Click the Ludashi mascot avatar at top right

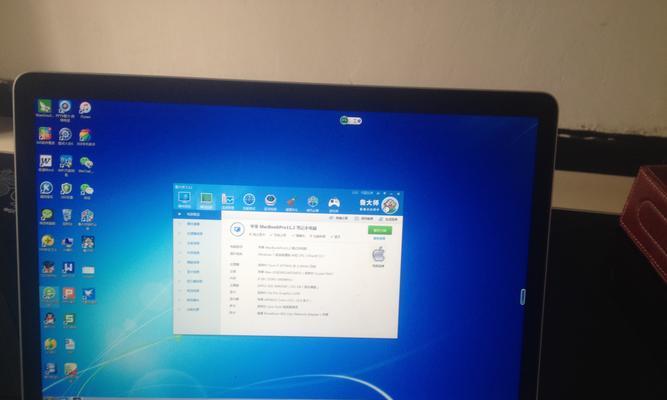pyautogui.click(x=390, y=205)
